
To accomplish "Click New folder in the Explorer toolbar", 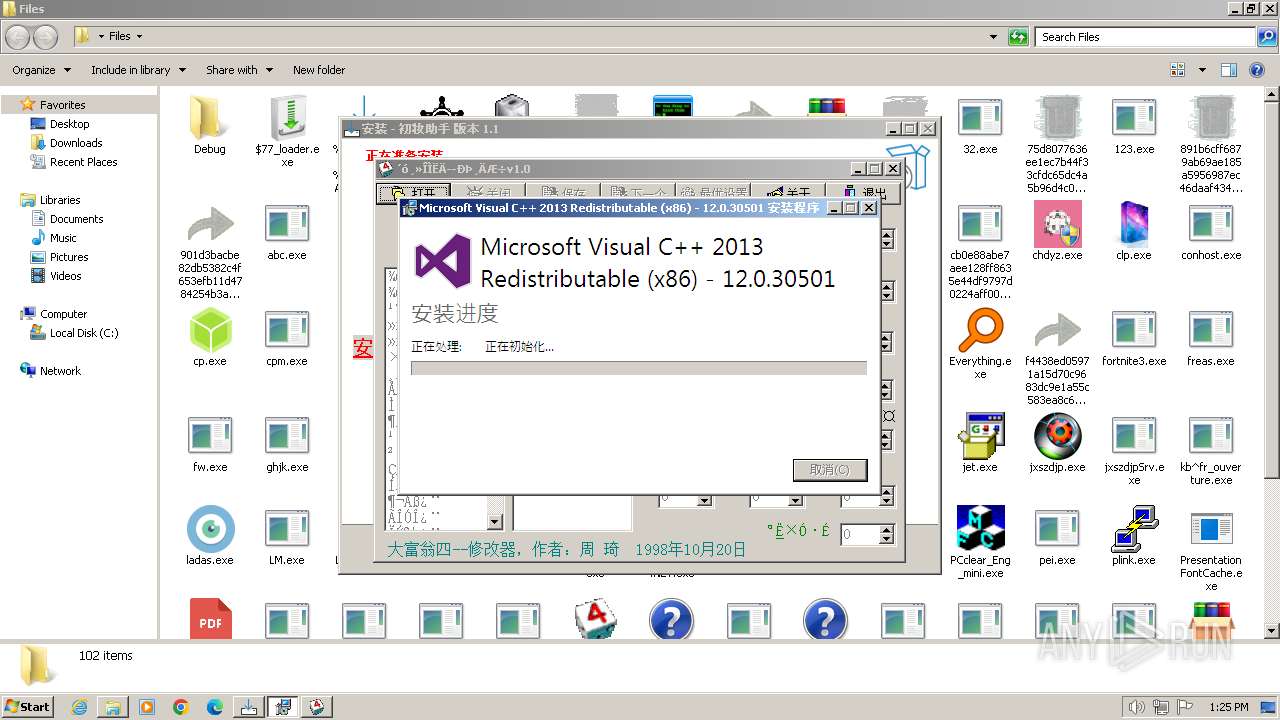I will [x=319, y=70].
